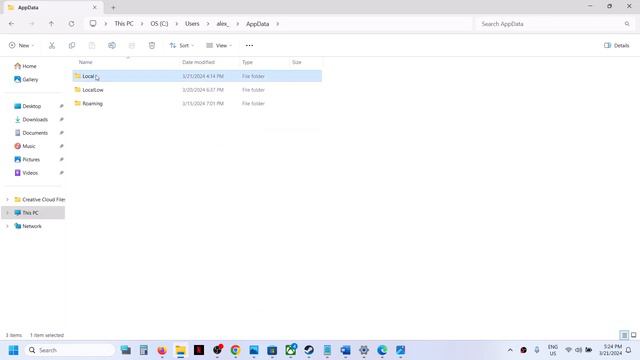The height and width of the screenshot is (360, 640).
Task: Refresh the AppData folder view
Action: click(71, 24)
